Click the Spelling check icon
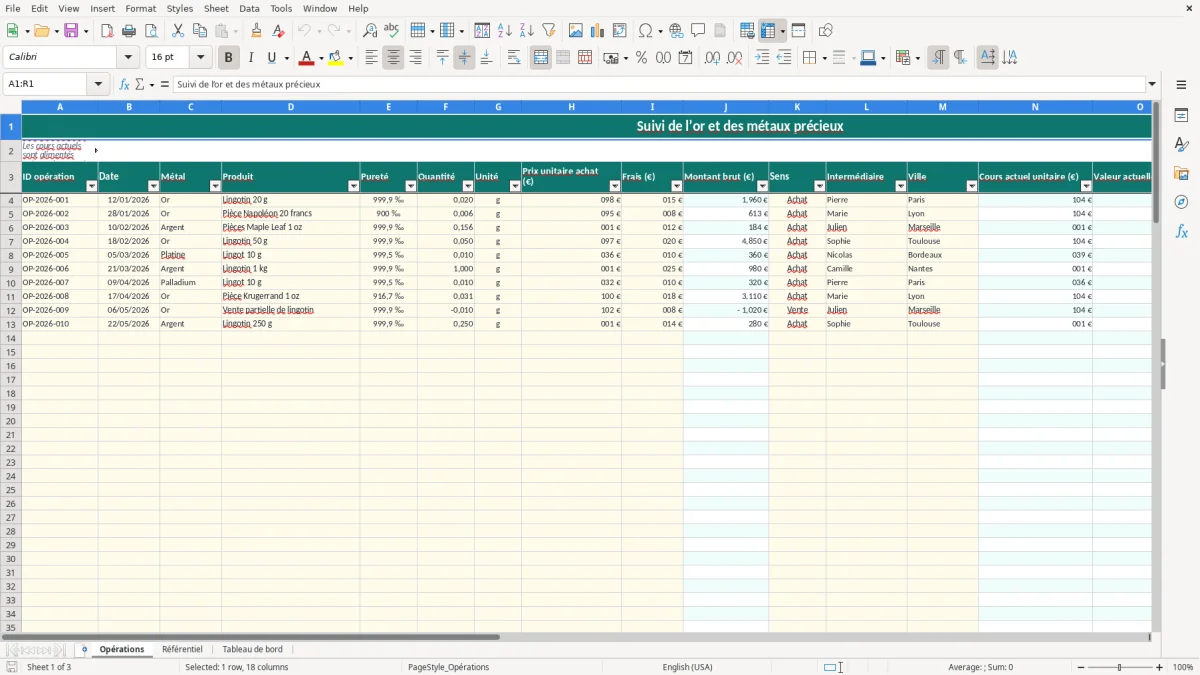Viewport: 1200px width, 675px height. click(x=392, y=31)
